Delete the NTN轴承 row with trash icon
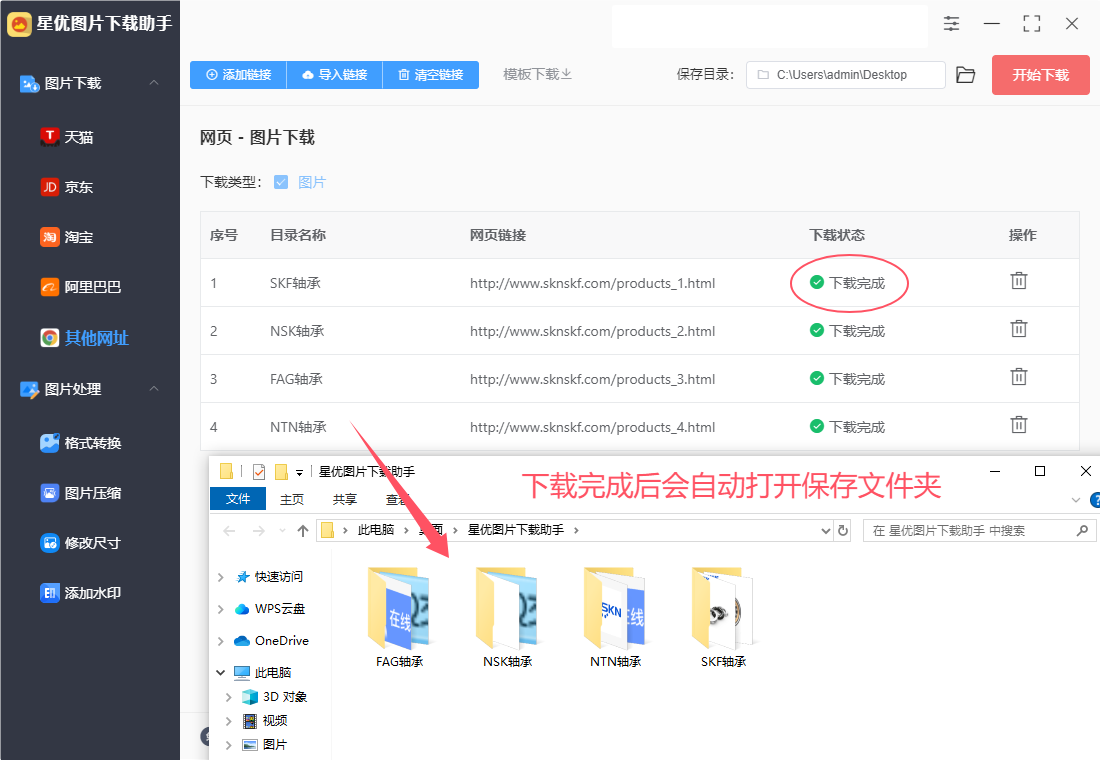The image size is (1100, 760). 1019,425
